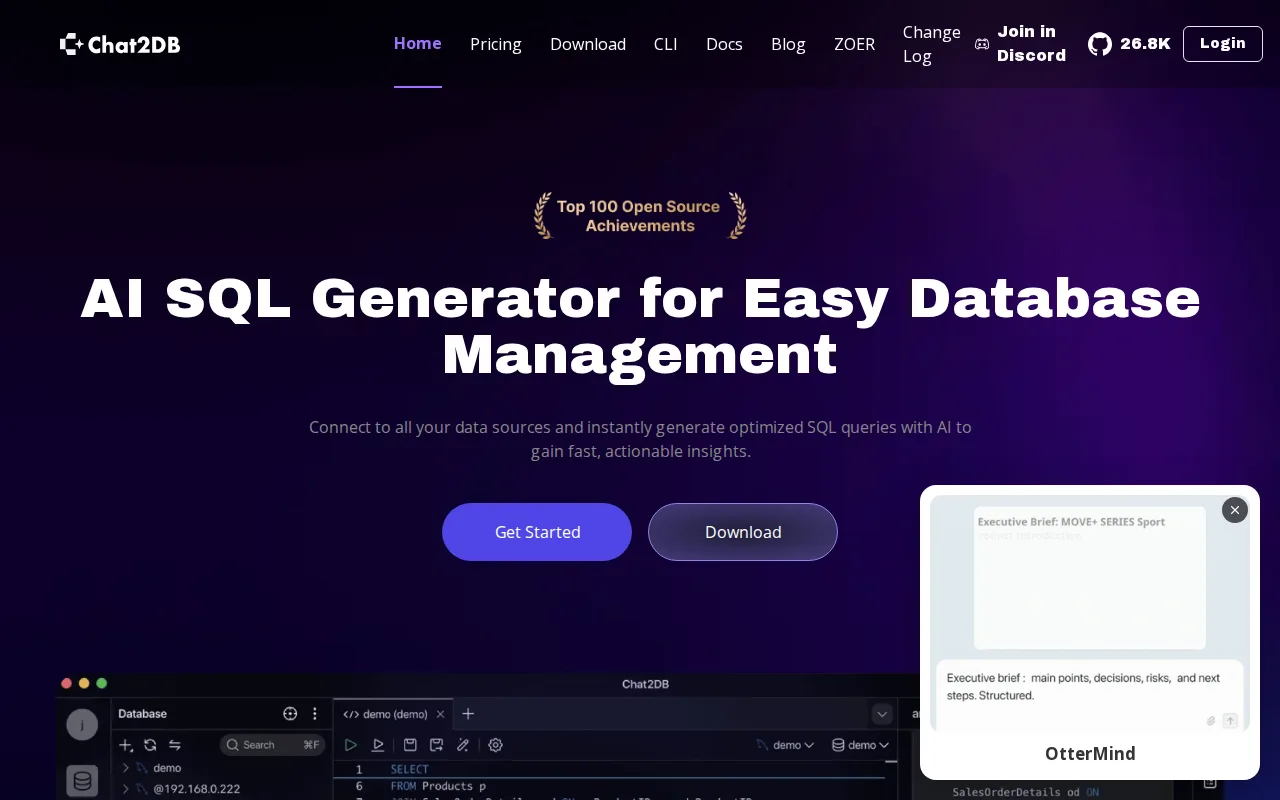Click the red close dot of the Chat2DB window
The height and width of the screenshot is (800, 1280).
pyautogui.click(x=67, y=683)
